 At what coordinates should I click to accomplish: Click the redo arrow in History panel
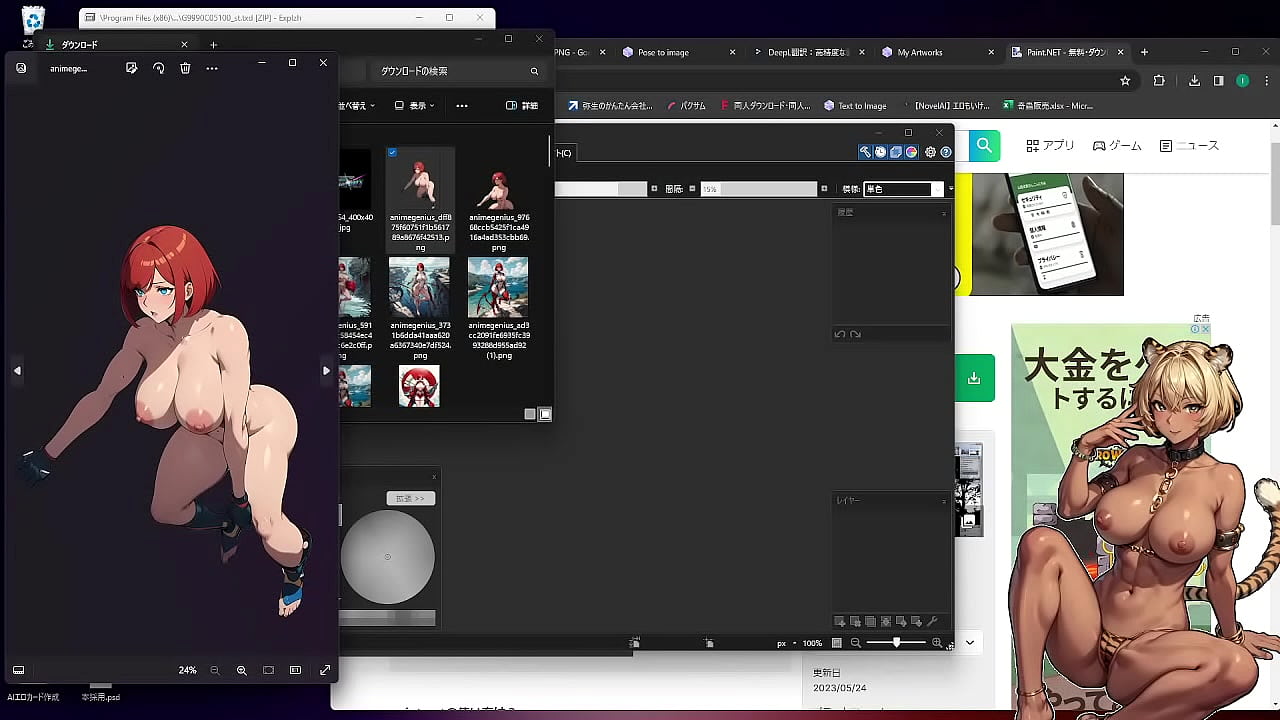855,334
